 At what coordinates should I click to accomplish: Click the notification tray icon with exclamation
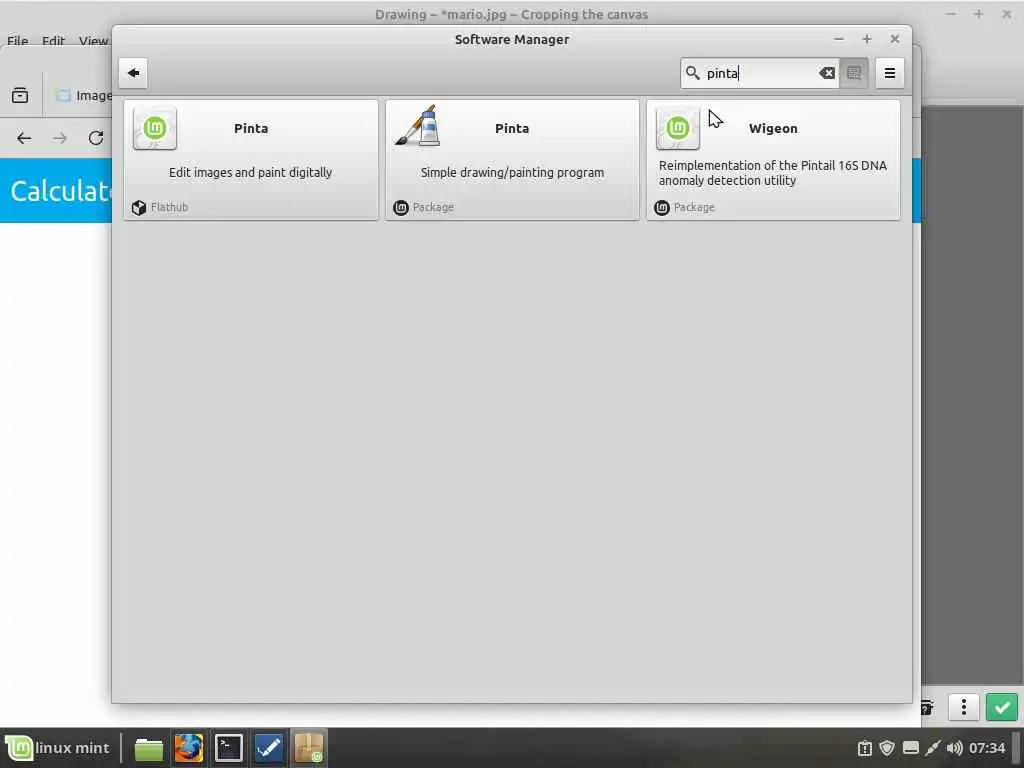[865, 748]
